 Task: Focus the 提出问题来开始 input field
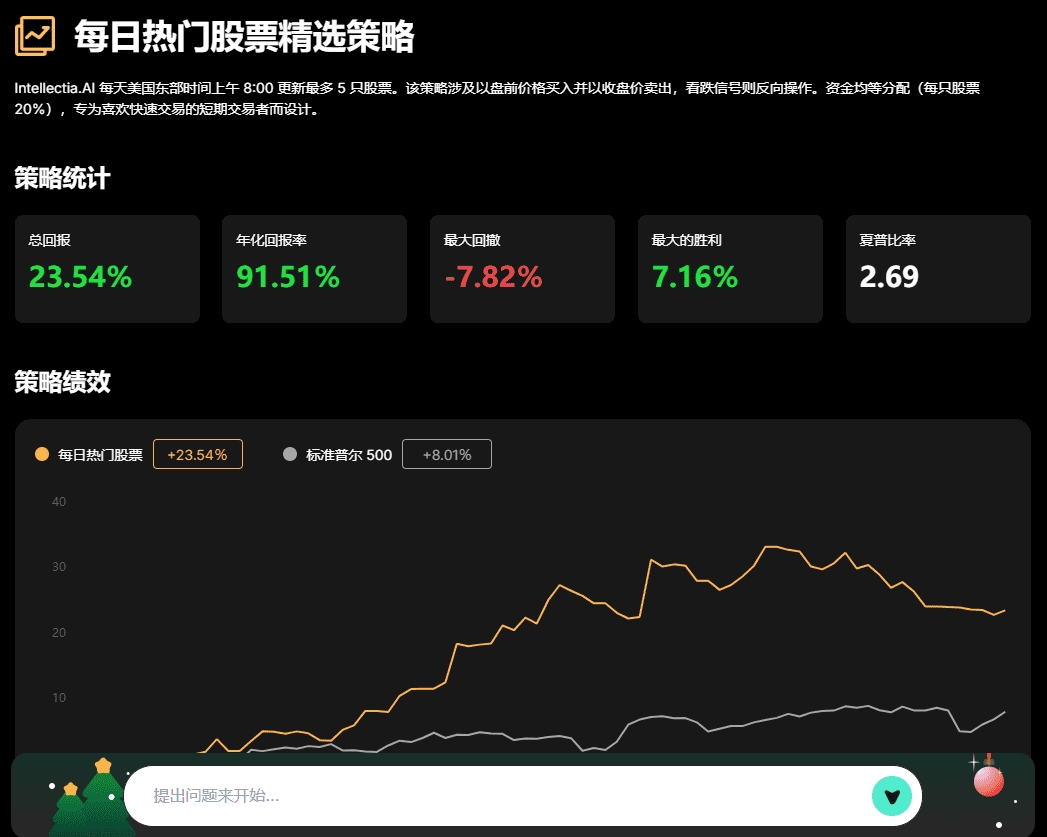click(x=500, y=796)
